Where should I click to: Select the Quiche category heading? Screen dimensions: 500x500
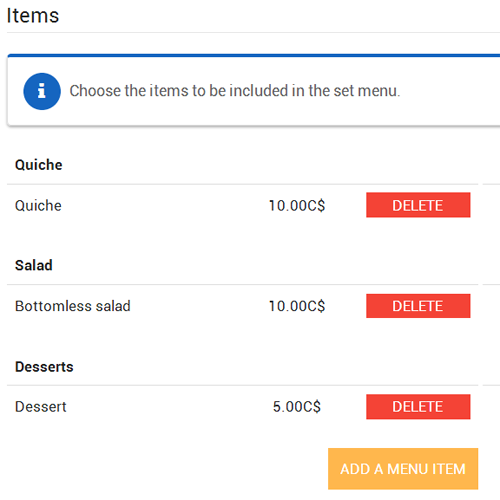click(39, 165)
